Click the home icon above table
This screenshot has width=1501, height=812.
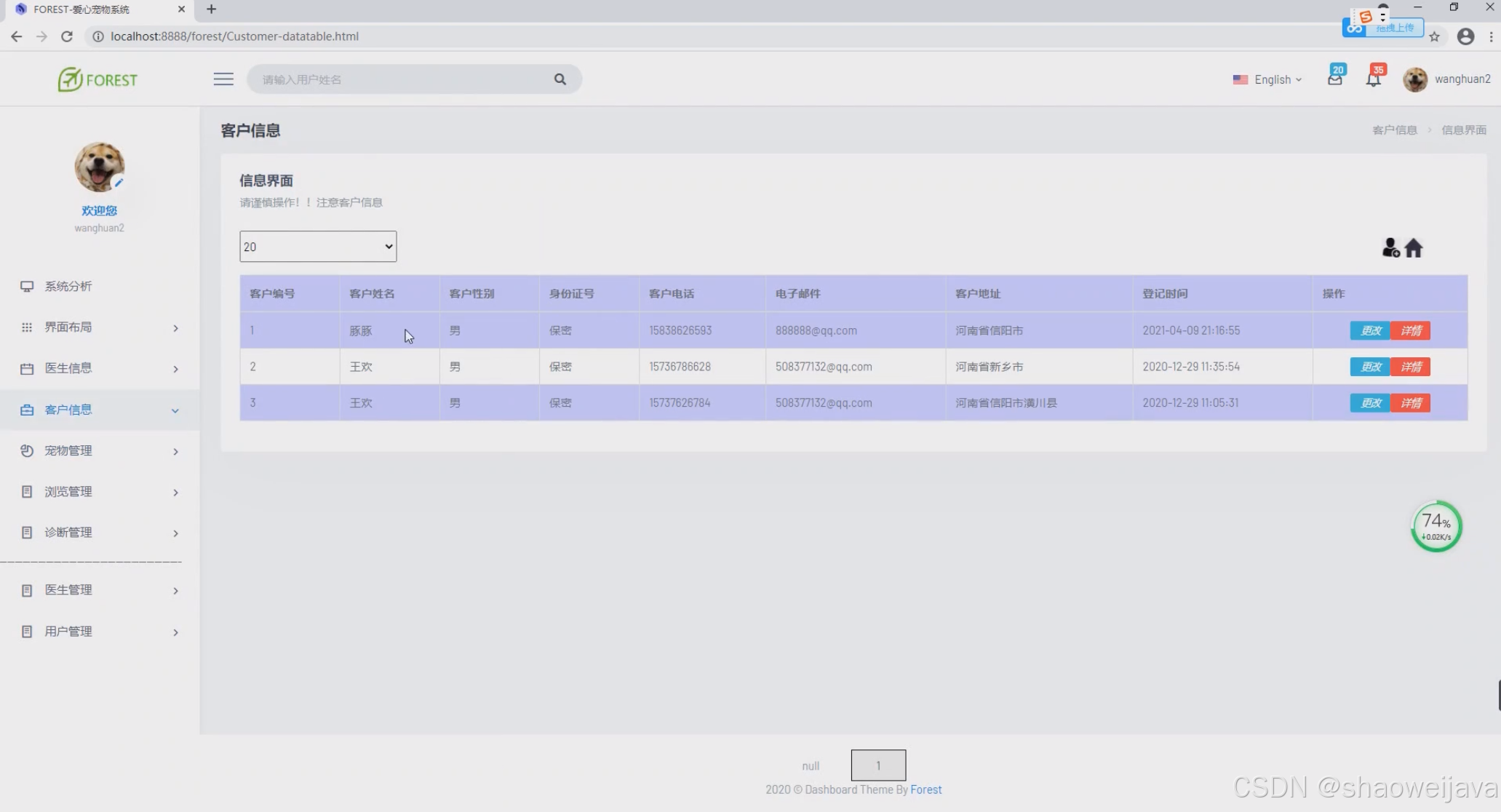(x=1414, y=248)
